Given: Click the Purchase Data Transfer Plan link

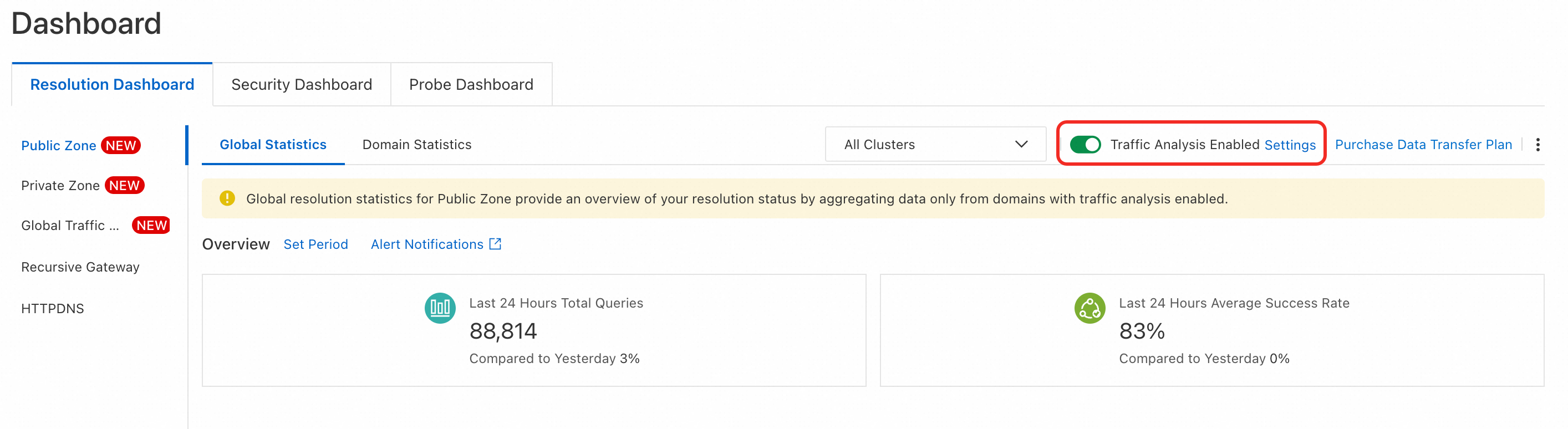Looking at the screenshot, I should [1423, 145].
